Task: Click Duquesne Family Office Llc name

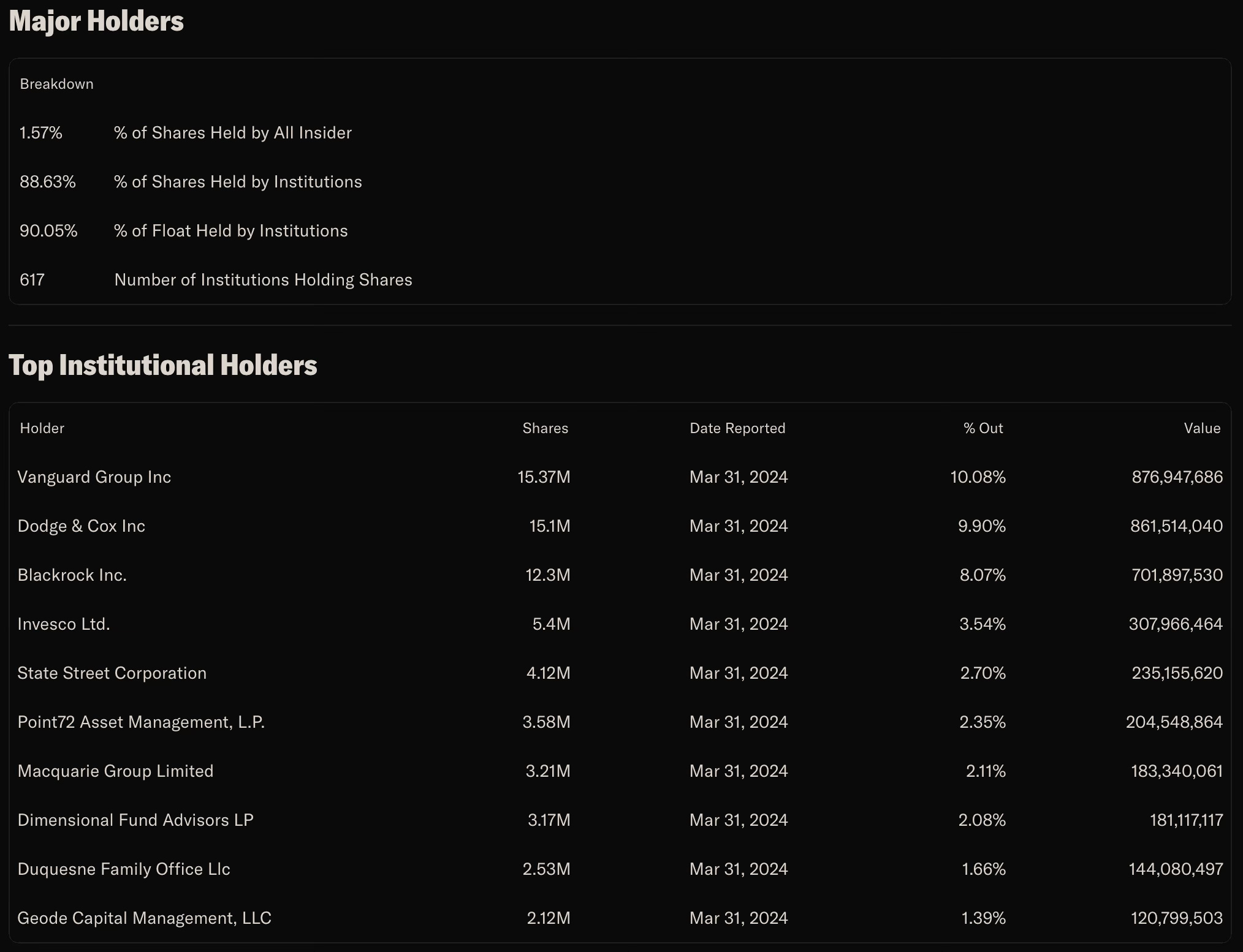Action: pos(124,869)
